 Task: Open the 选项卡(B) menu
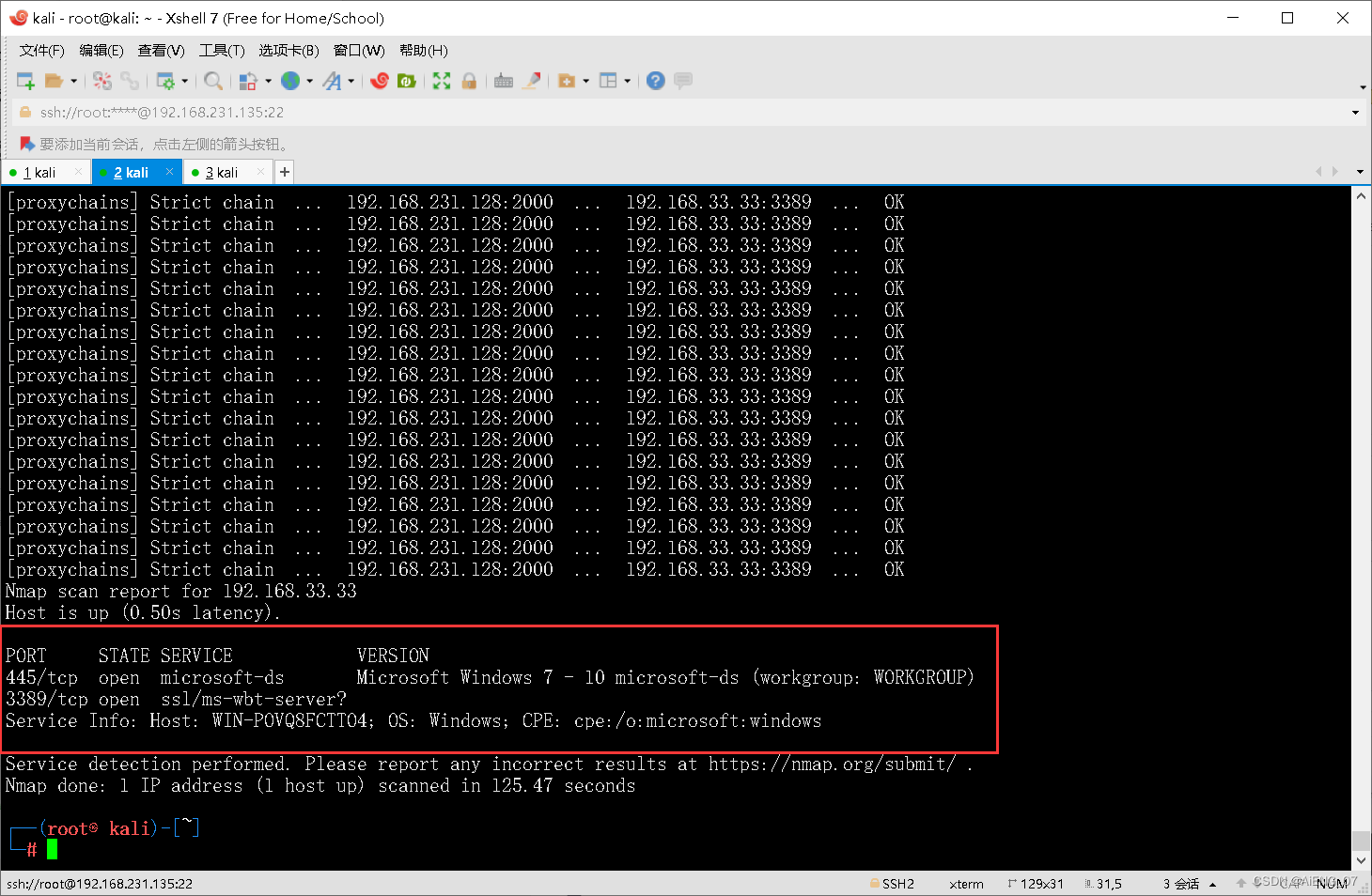point(289,51)
